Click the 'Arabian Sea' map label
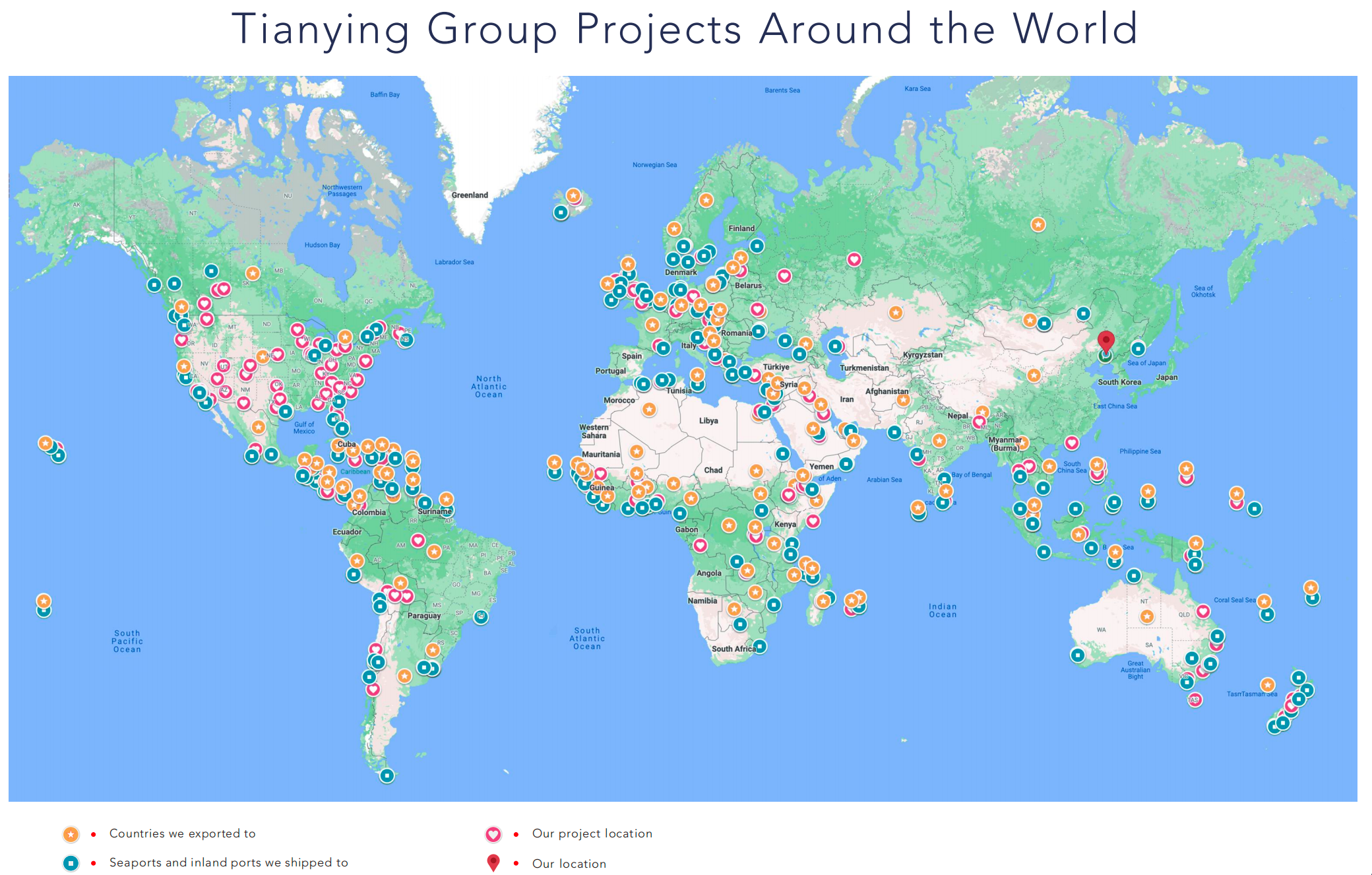The height and width of the screenshot is (875, 1372). [x=884, y=480]
